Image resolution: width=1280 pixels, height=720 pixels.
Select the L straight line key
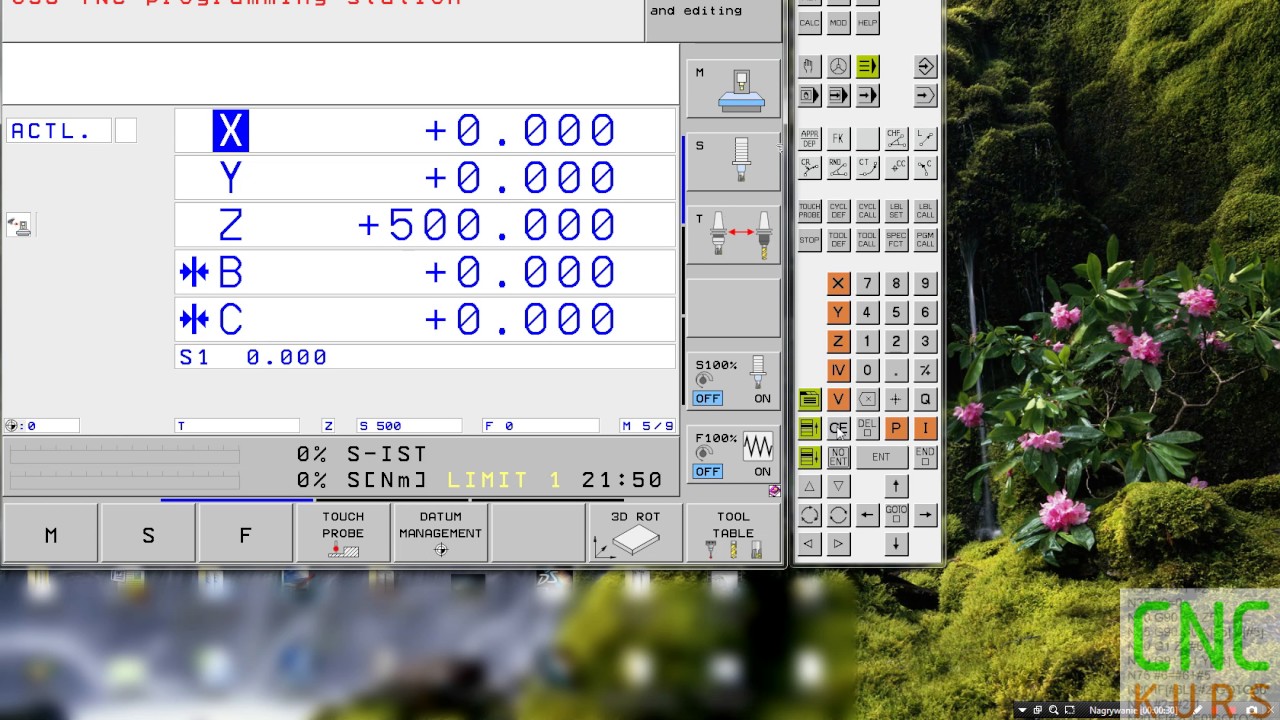[x=926, y=139]
